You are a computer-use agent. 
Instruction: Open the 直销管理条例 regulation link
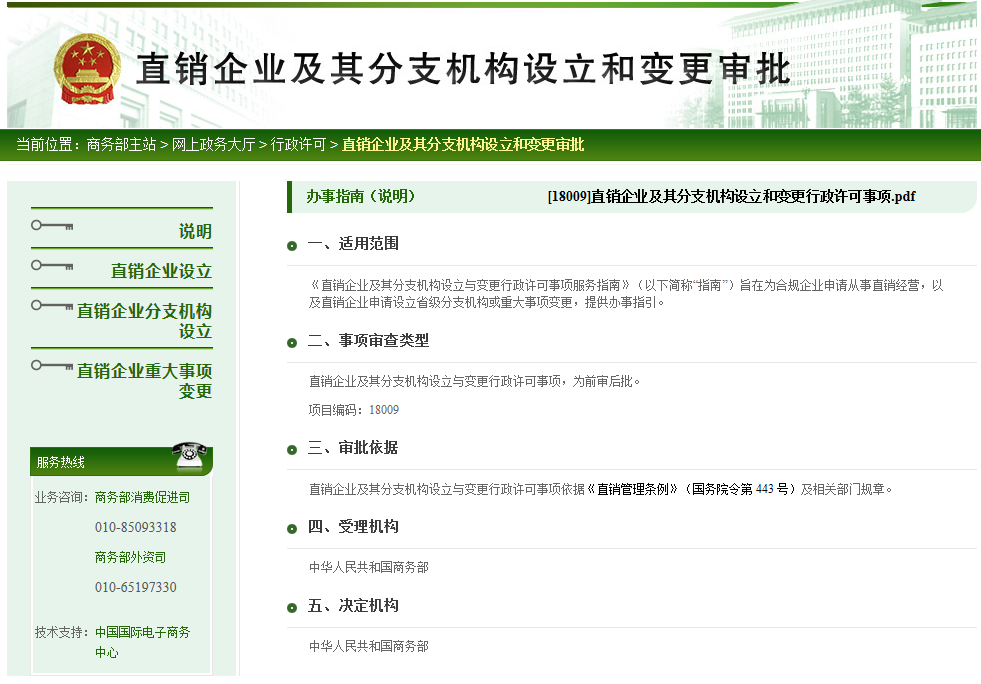(633, 489)
